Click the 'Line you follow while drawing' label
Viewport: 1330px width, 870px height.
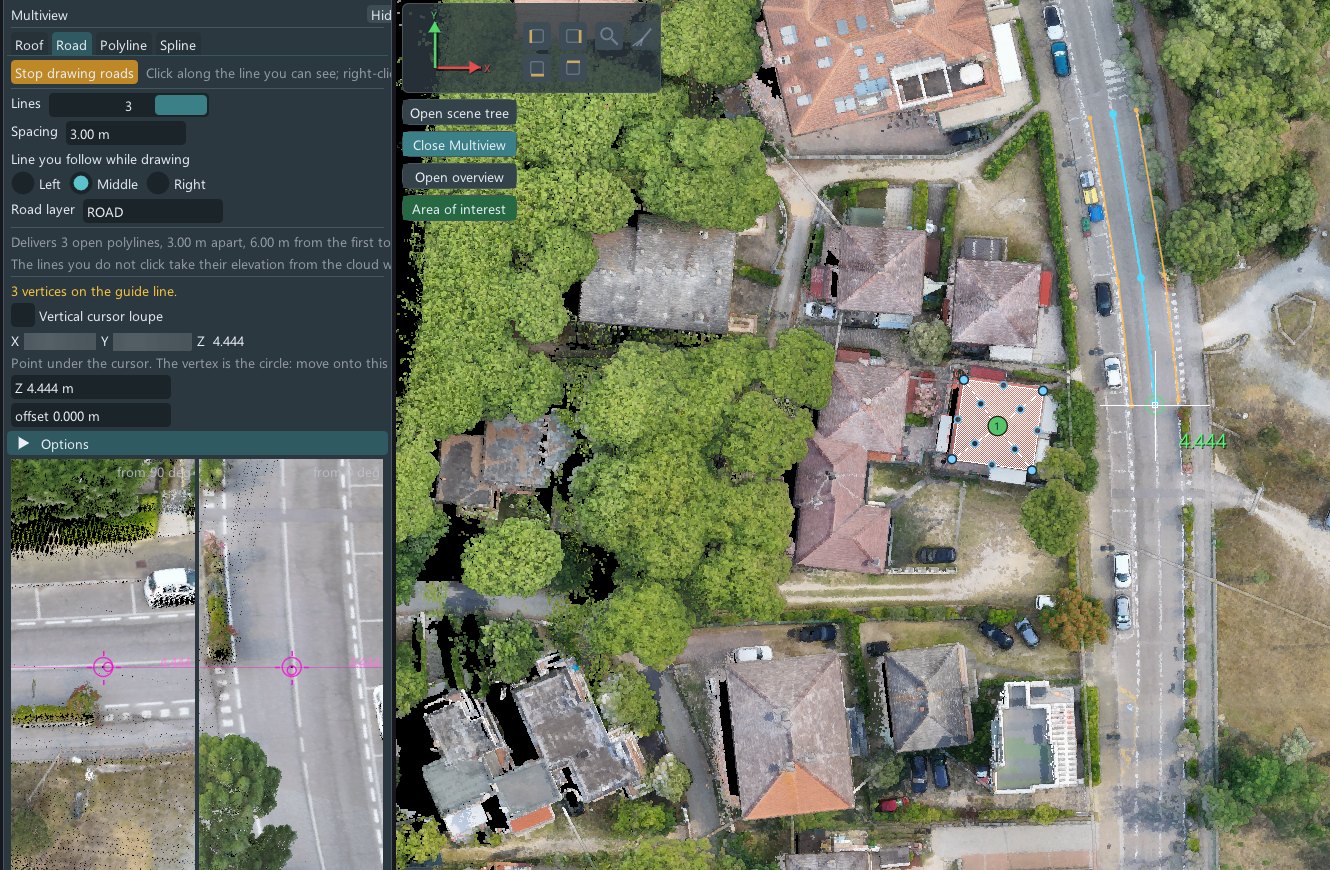(x=100, y=159)
